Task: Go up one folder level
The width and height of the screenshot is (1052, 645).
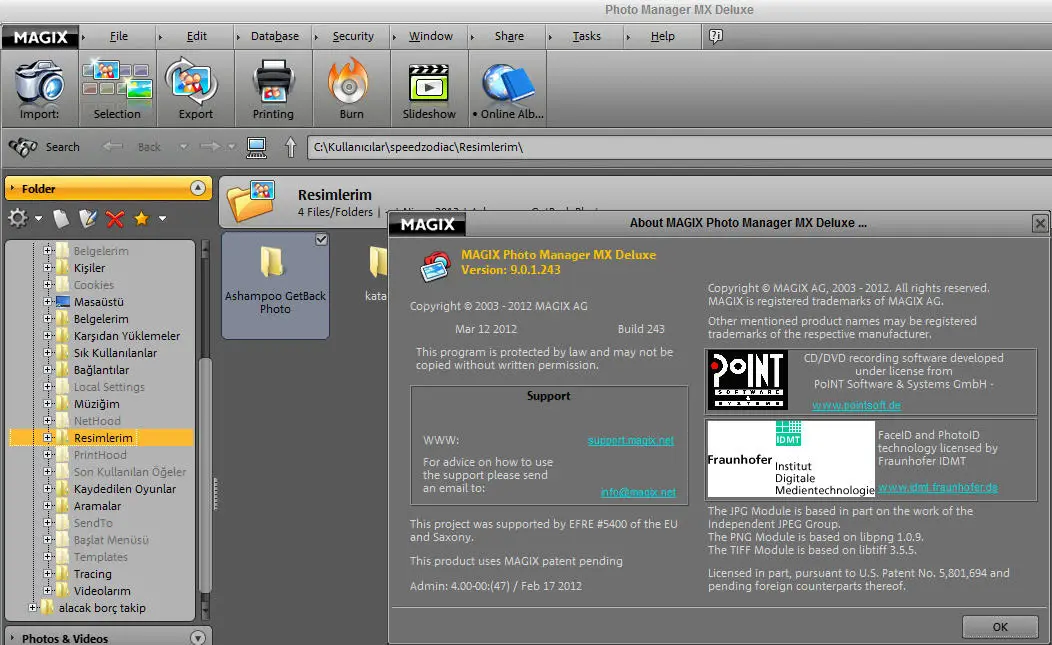Action: (x=291, y=147)
